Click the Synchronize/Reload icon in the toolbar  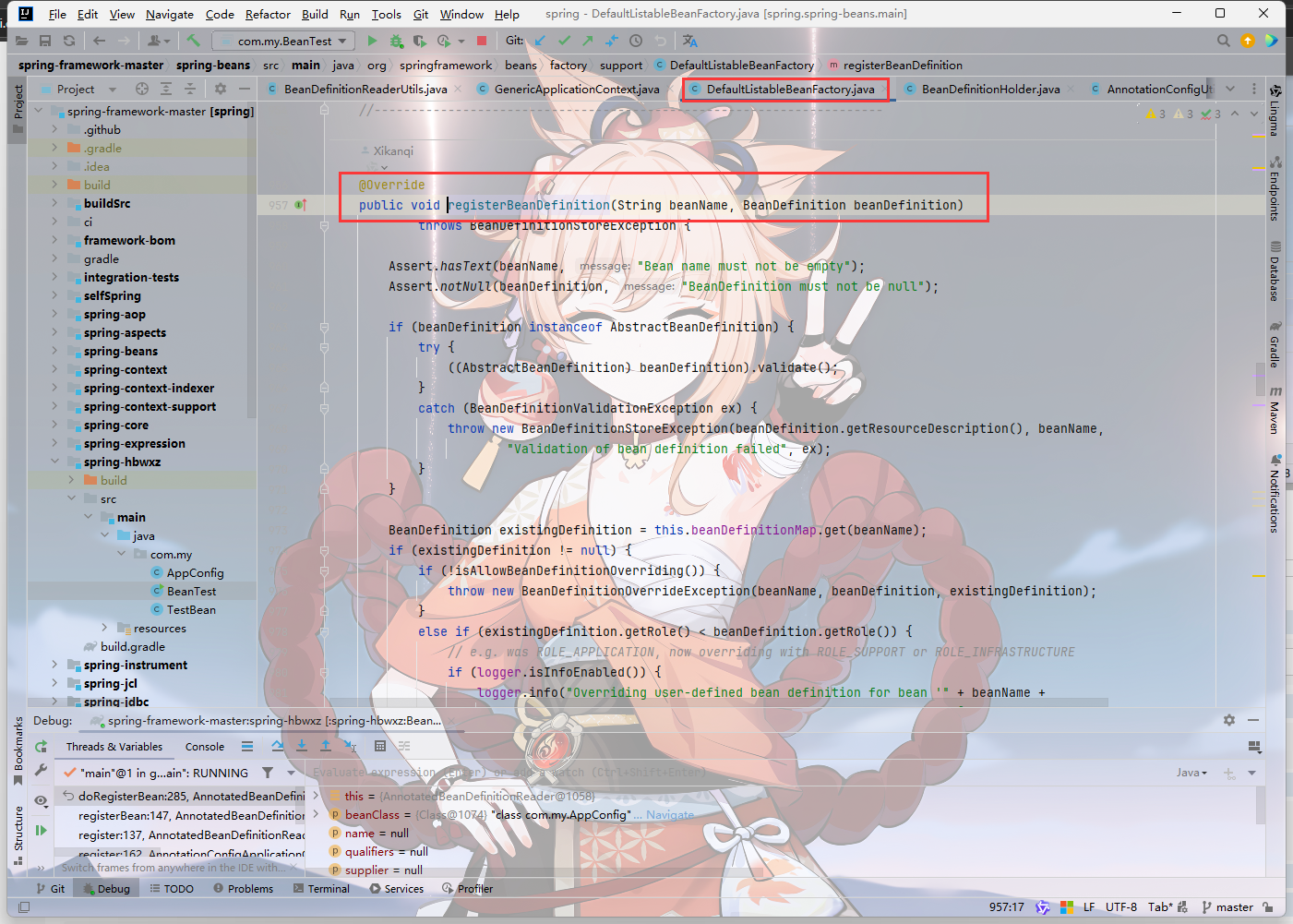(69, 41)
